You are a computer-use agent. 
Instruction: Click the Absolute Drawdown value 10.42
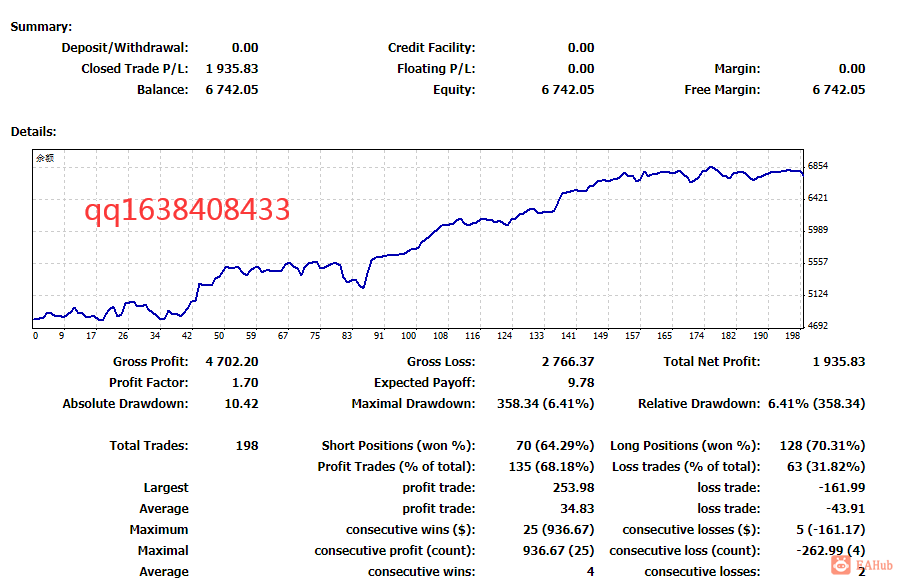coord(242,404)
